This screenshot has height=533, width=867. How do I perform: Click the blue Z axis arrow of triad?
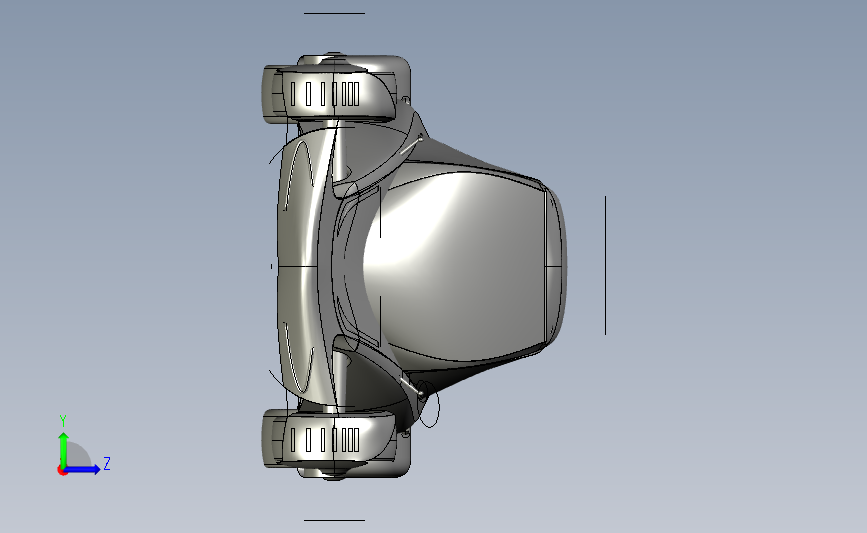coord(83,469)
